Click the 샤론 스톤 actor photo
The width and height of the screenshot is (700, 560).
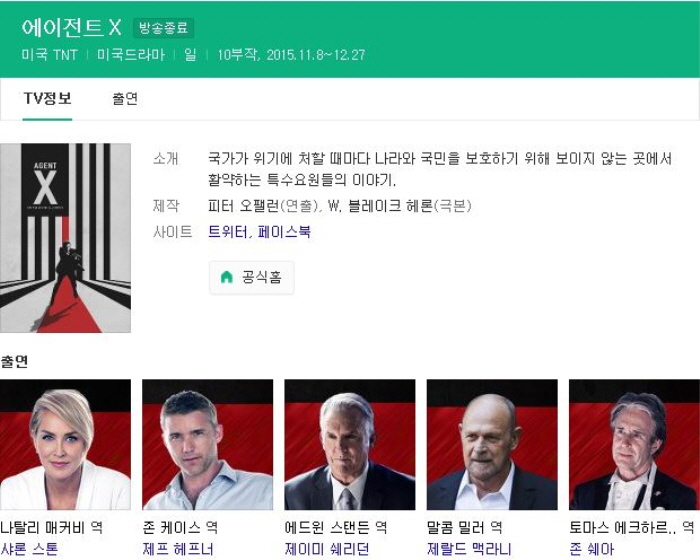65,445
